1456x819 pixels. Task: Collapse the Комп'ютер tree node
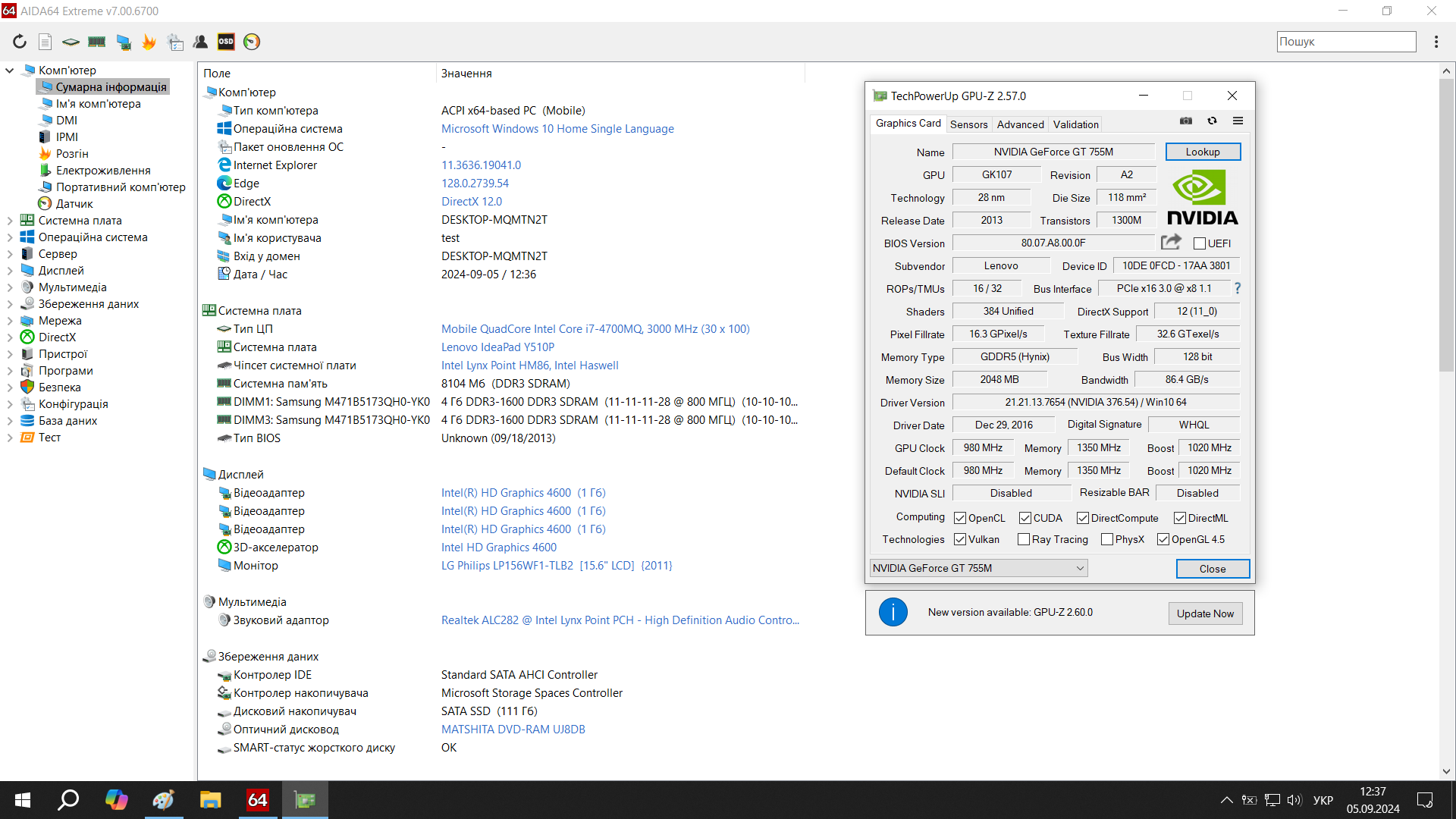[10, 71]
